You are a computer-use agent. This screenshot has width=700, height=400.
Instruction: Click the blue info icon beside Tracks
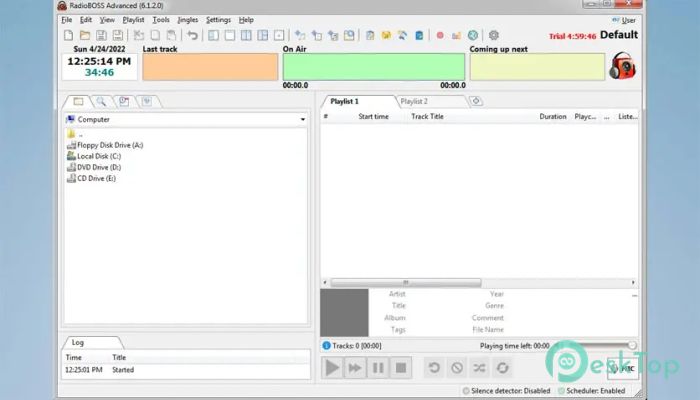click(x=326, y=346)
